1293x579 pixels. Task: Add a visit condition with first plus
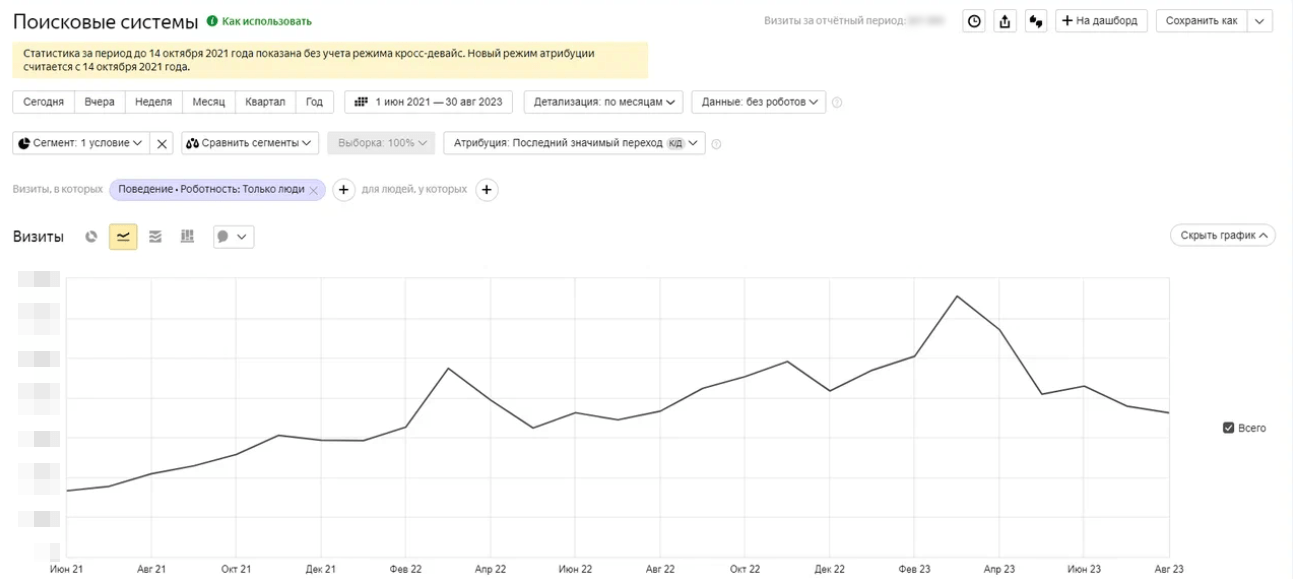click(343, 190)
